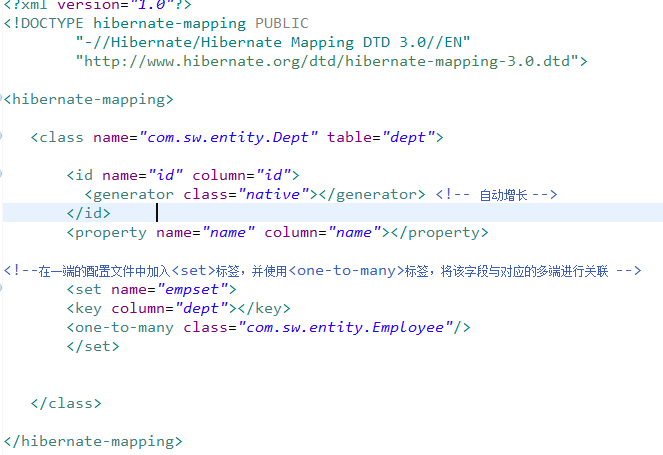Click the closing </class> tag

pyautogui.click(x=66, y=403)
